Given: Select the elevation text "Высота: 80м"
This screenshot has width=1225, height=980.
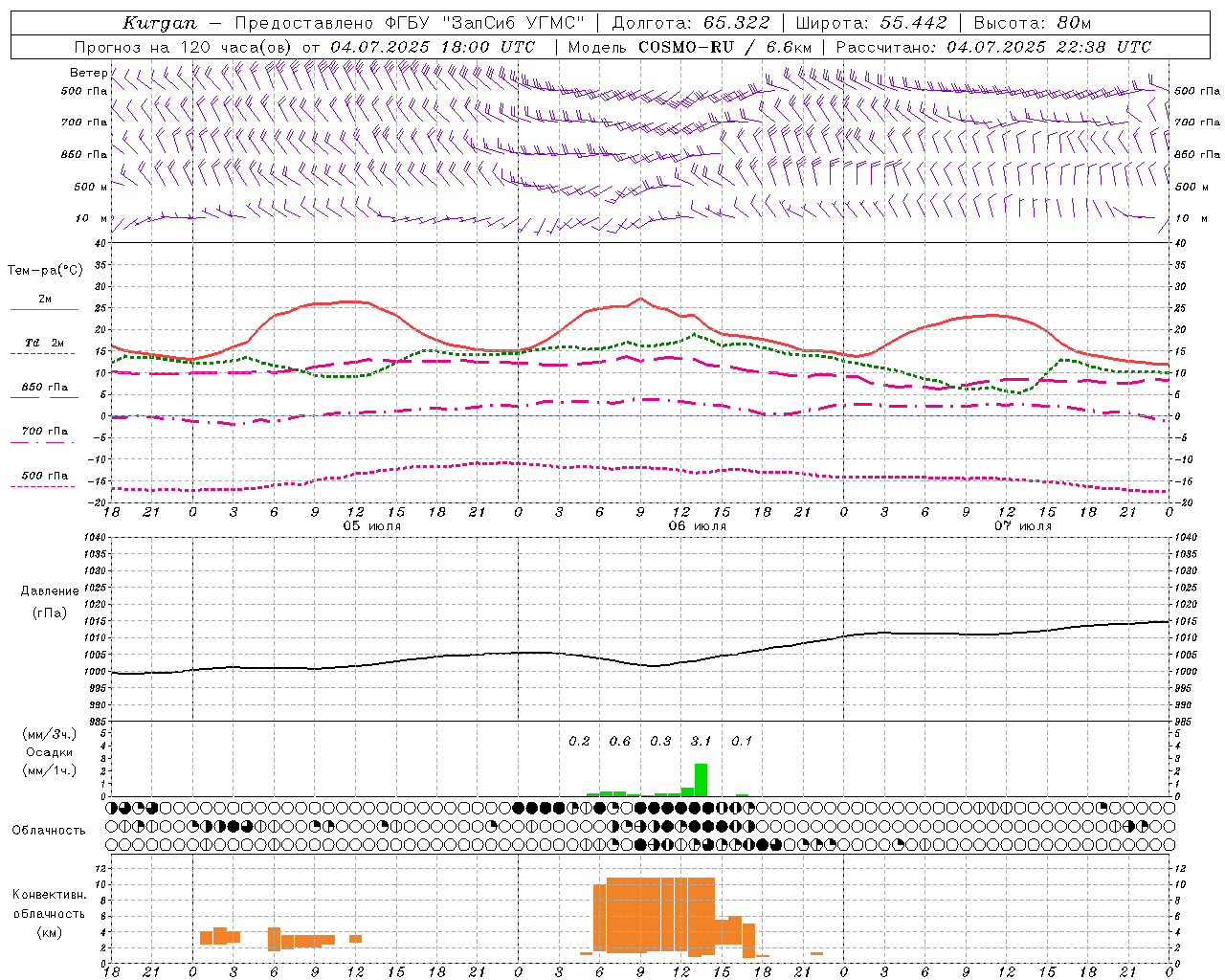Looking at the screenshot, I should point(1033,23).
